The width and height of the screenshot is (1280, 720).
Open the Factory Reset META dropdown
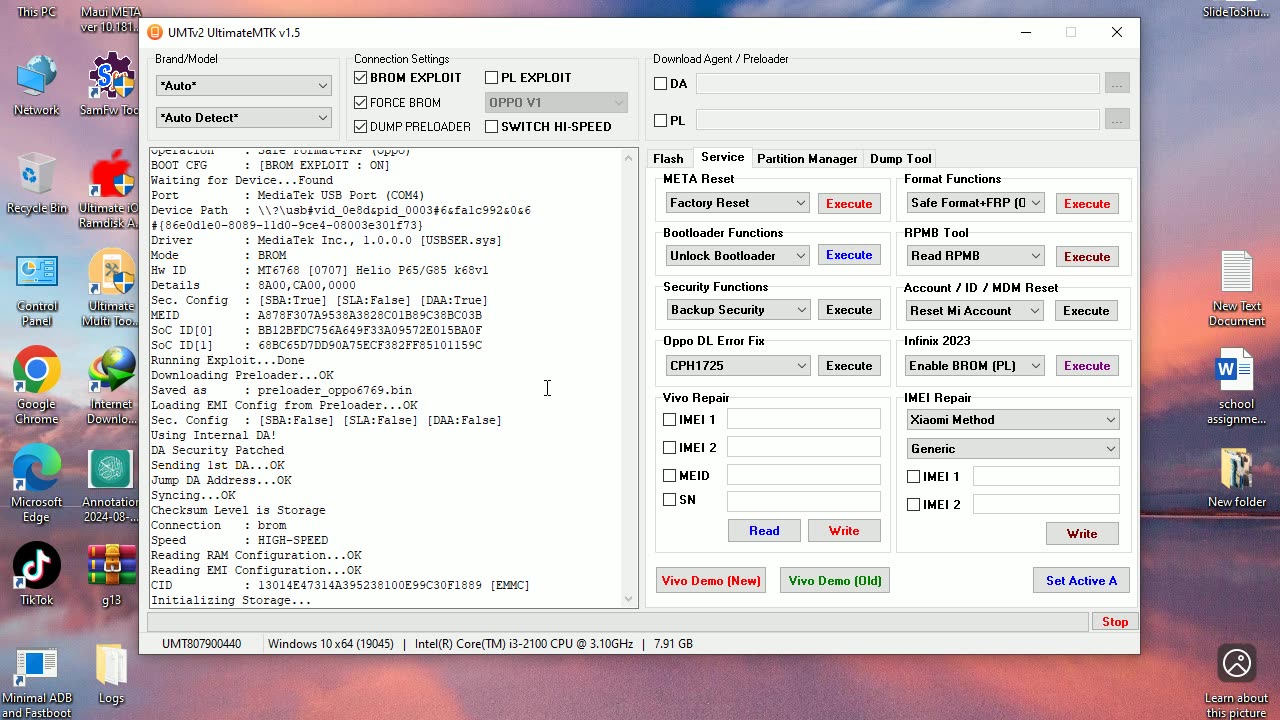[737, 203]
